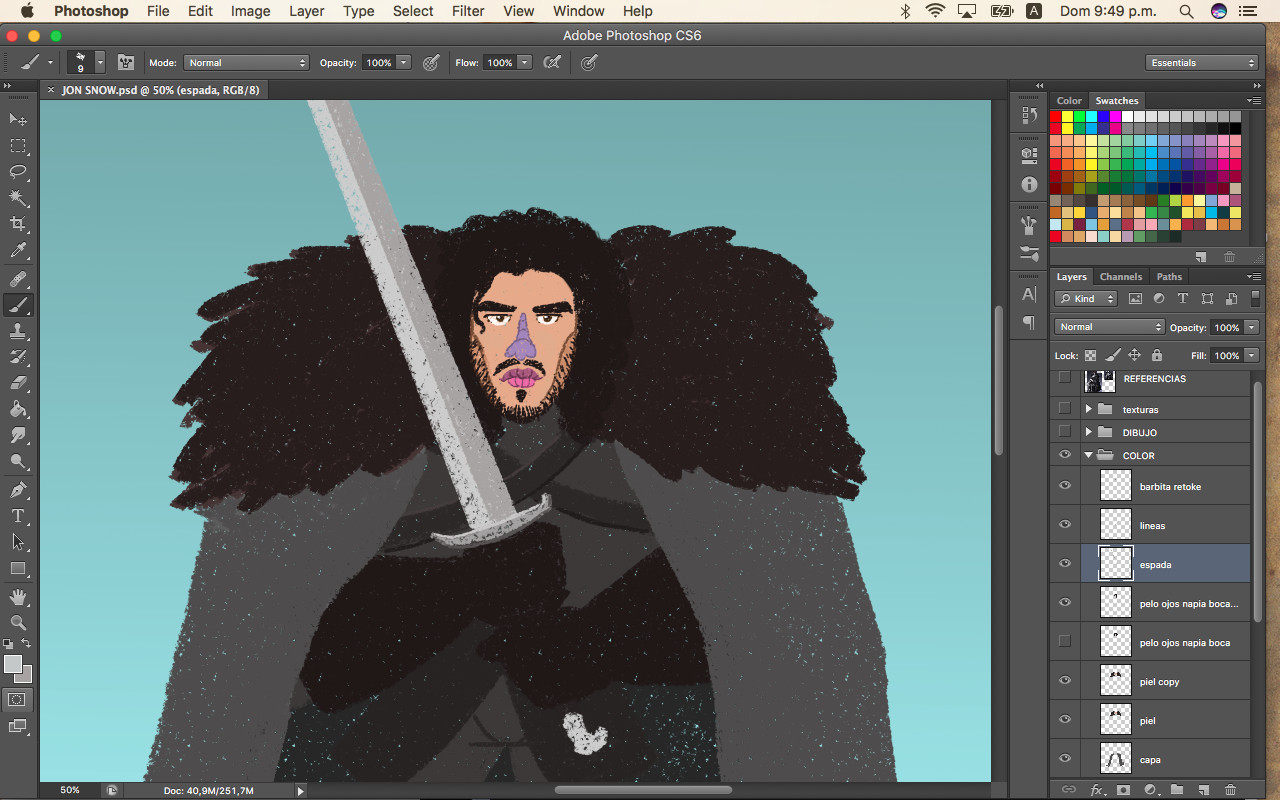Viewport: 1280px width, 800px height.
Task: Open the Essentials workspace dropdown
Action: click(1201, 62)
